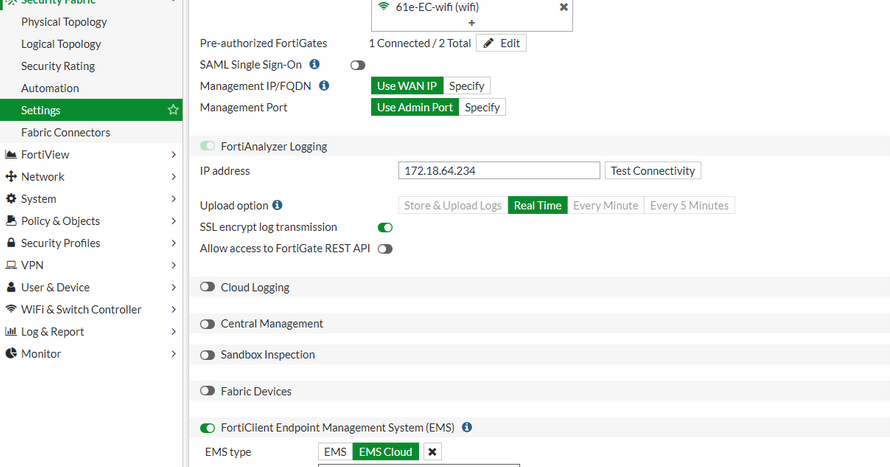This screenshot has width=890, height=467.
Task: Enable Fabric Devices switch
Action: (207, 391)
